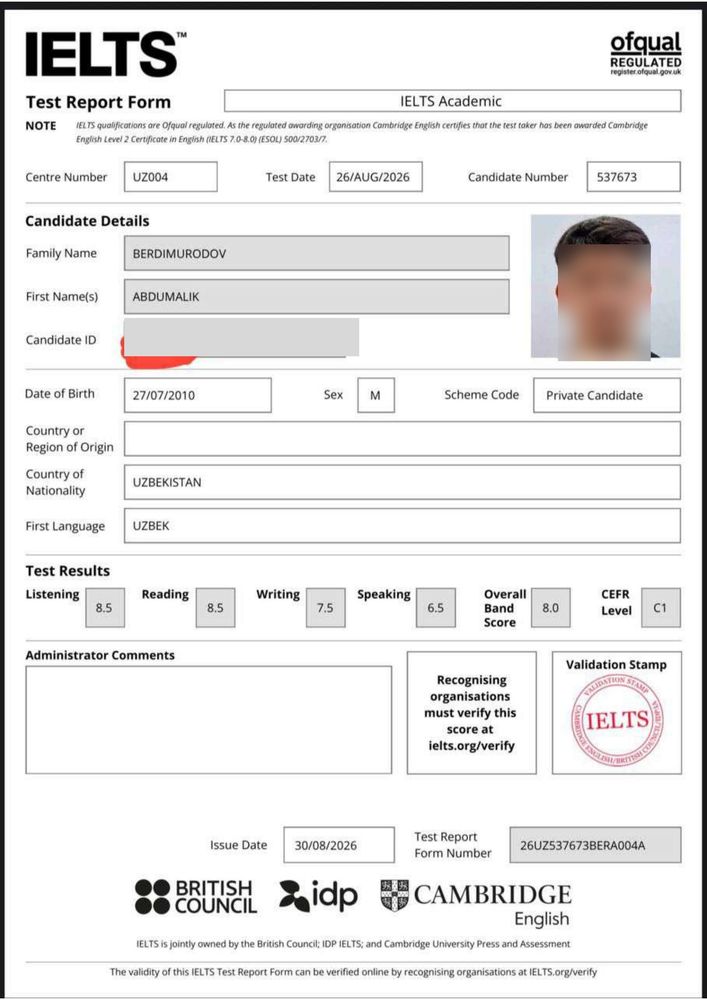This screenshot has width=707, height=1000.
Task: Click the Writing score box 7.5
Action: point(326,608)
